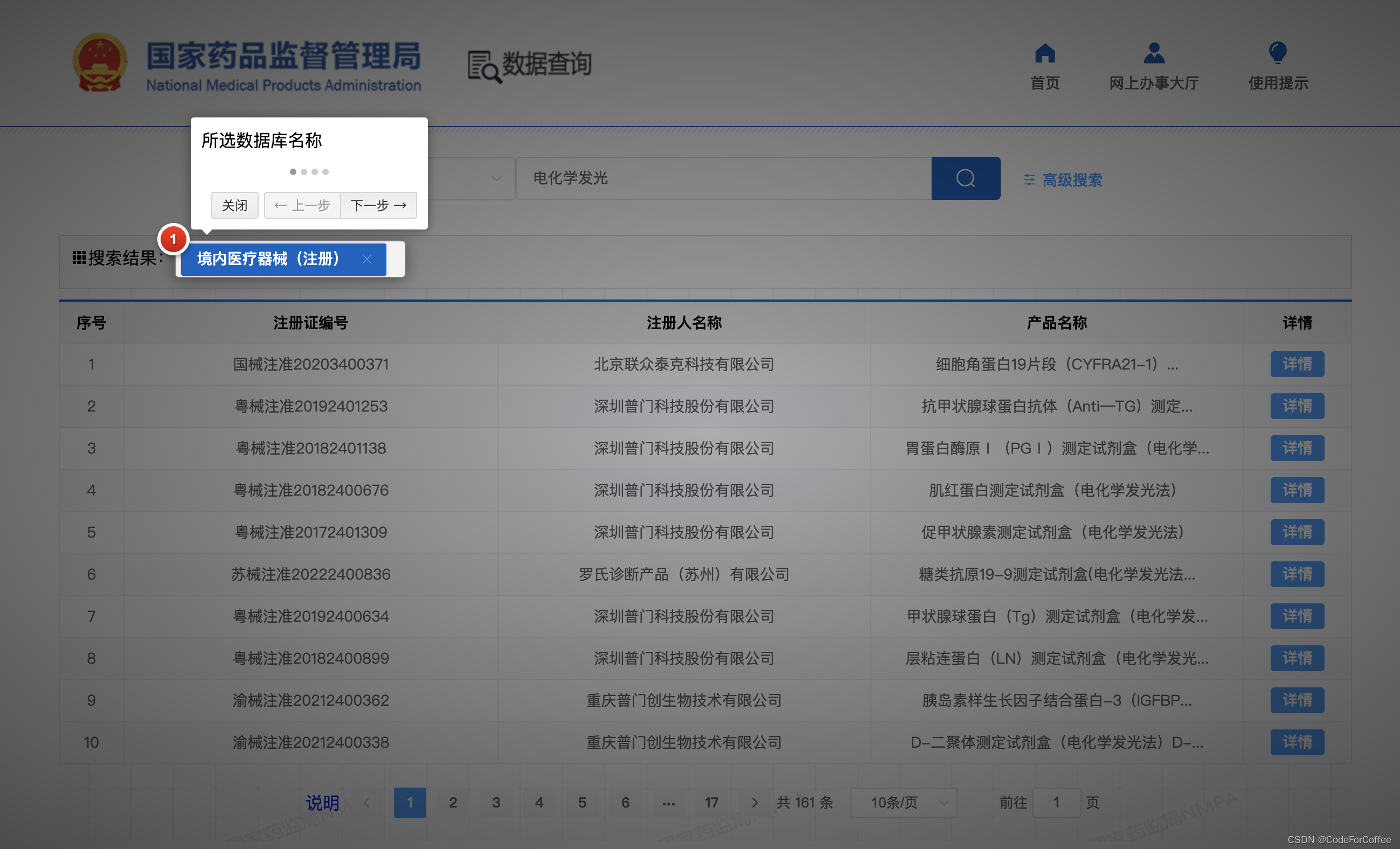Click the national emblem logo

coord(100,62)
